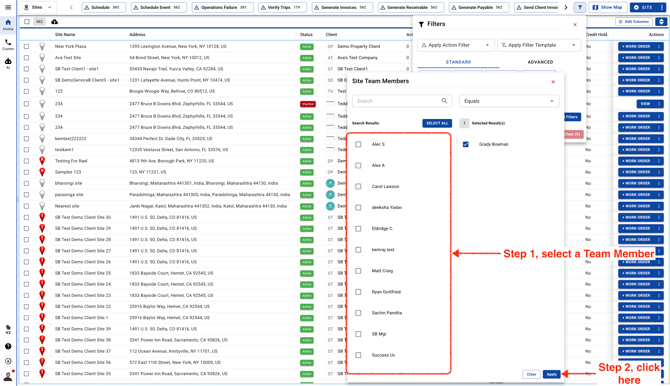Click map pin for bharsingi site
The height and width of the screenshot is (386, 670).
click(42, 183)
